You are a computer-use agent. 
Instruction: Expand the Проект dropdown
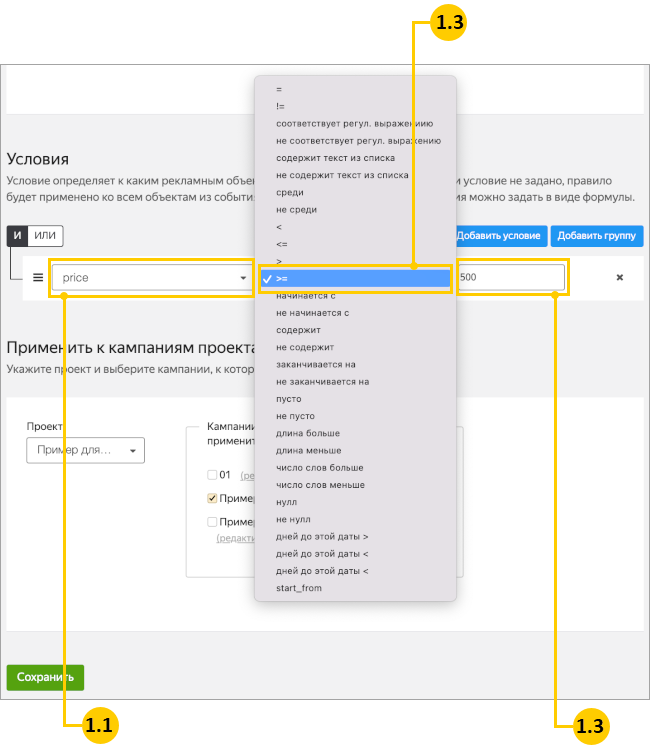point(85,450)
